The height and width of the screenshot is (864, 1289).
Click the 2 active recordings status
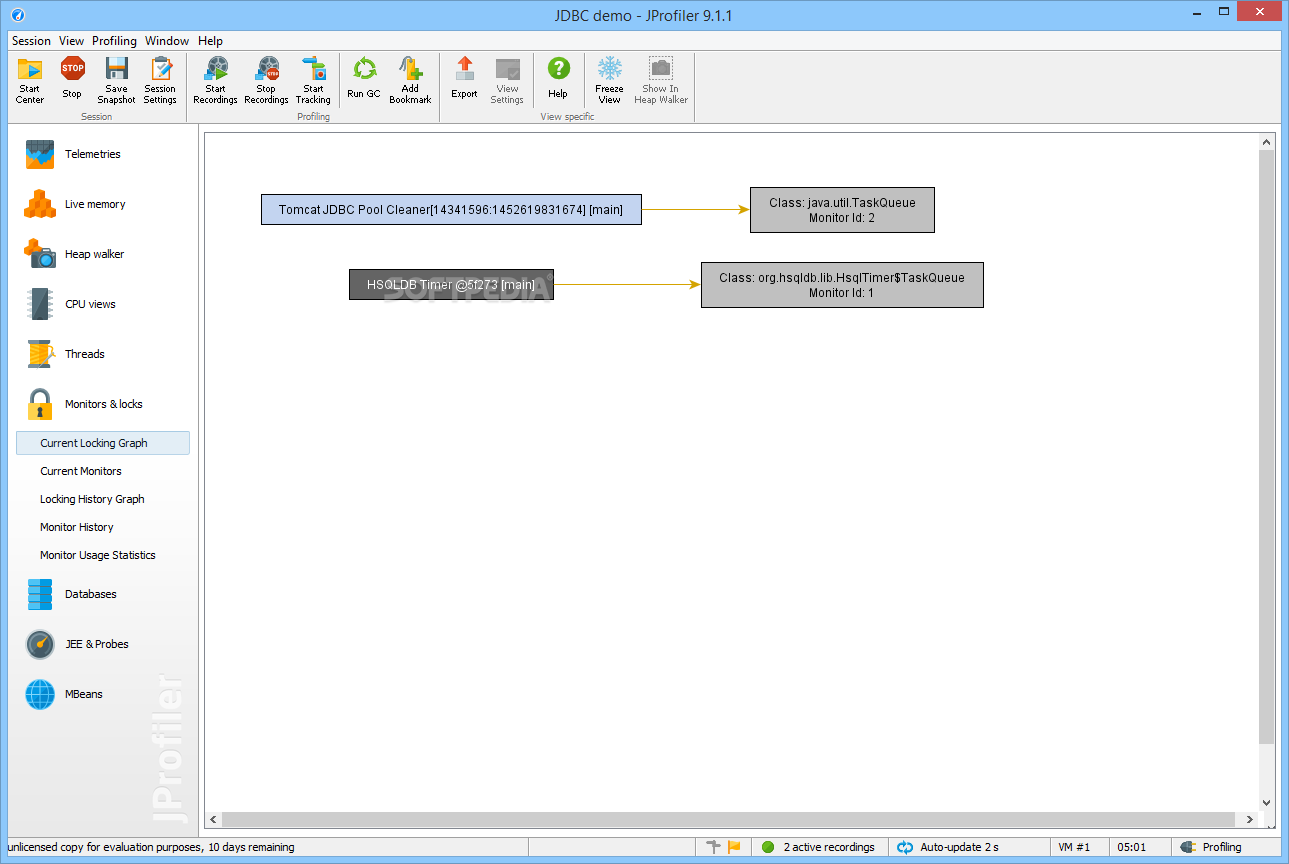click(x=819, y=847)
